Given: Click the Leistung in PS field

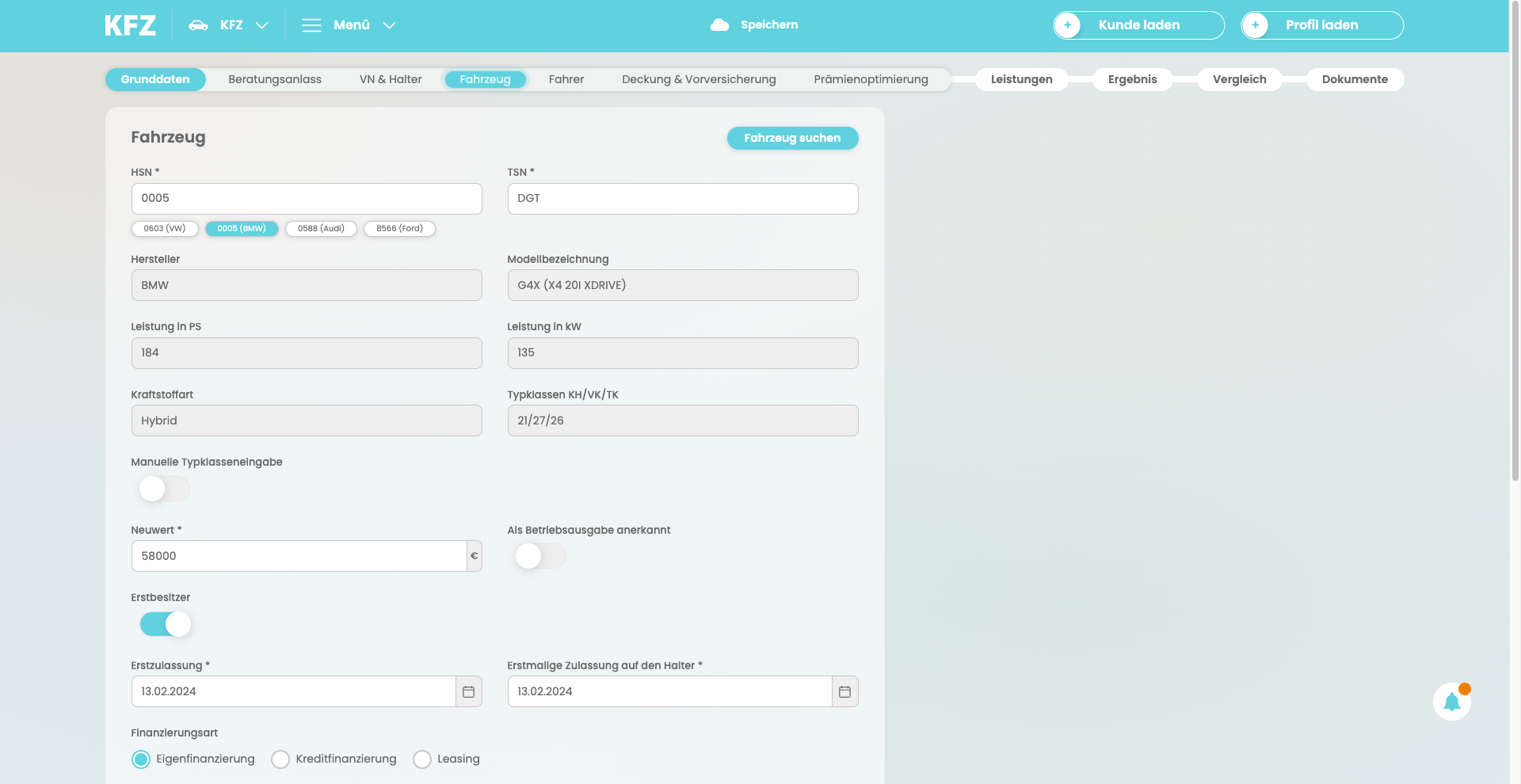Looking at the screenshot, I should pos(307,353).
